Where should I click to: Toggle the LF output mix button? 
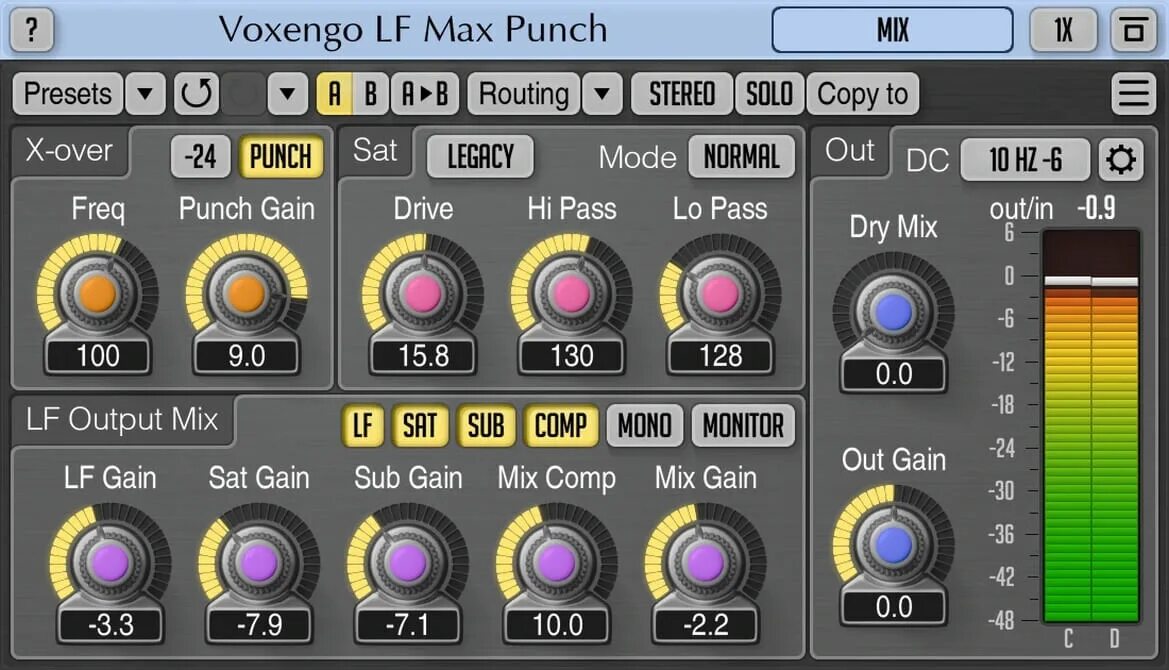tap(363, 426)
